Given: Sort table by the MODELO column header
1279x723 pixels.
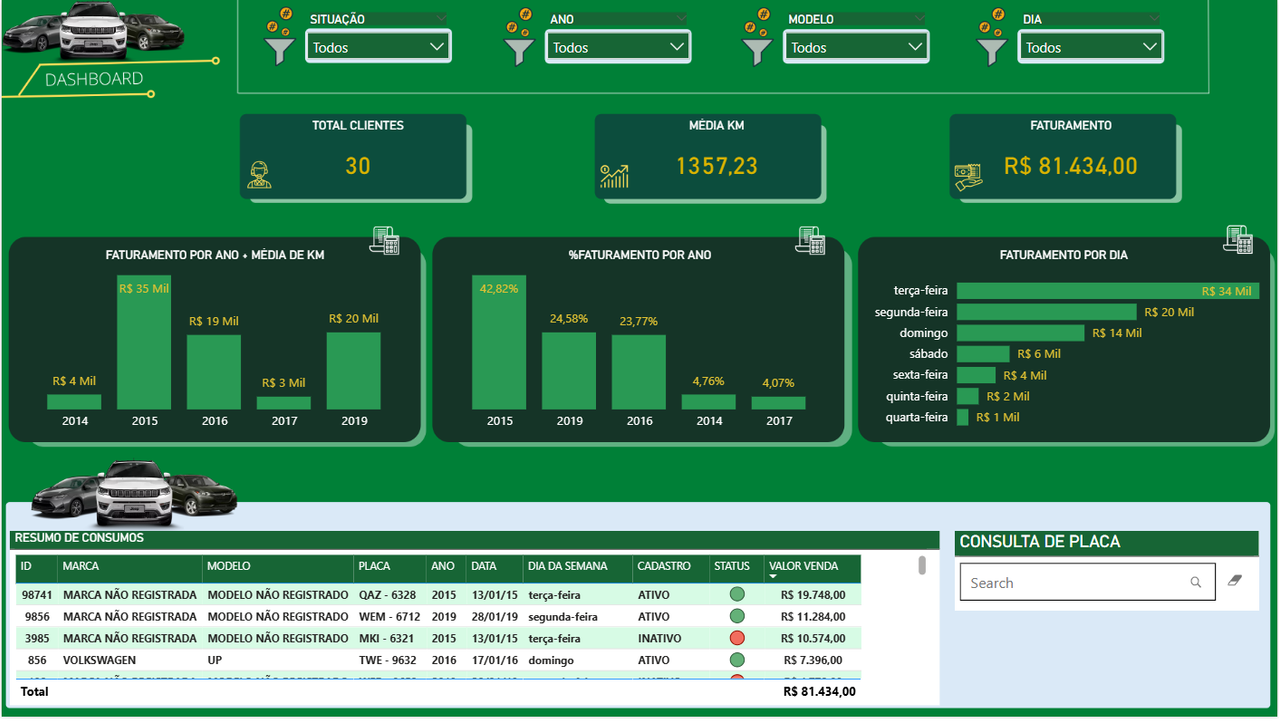Looking at the screenshot, I should [x=278, y=567].
